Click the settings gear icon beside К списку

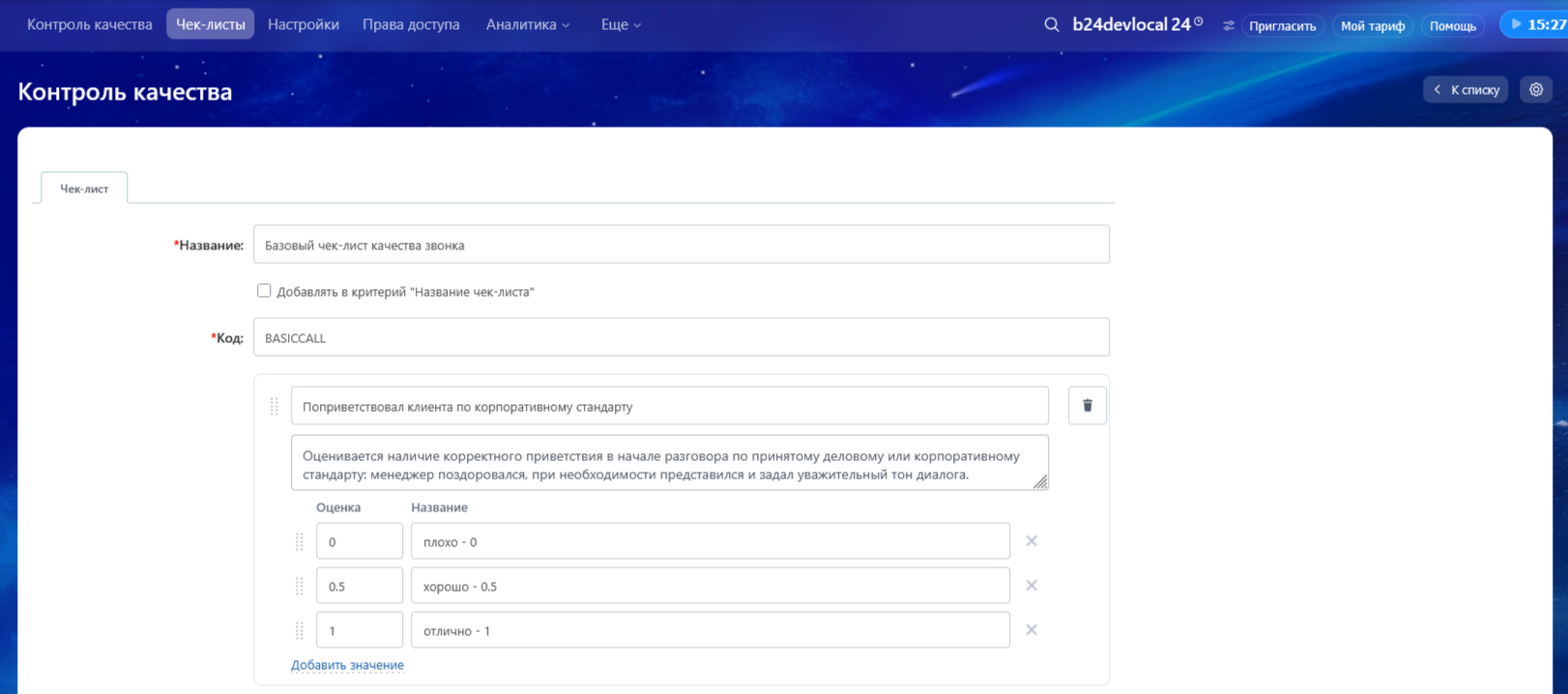pos(1536,90)
